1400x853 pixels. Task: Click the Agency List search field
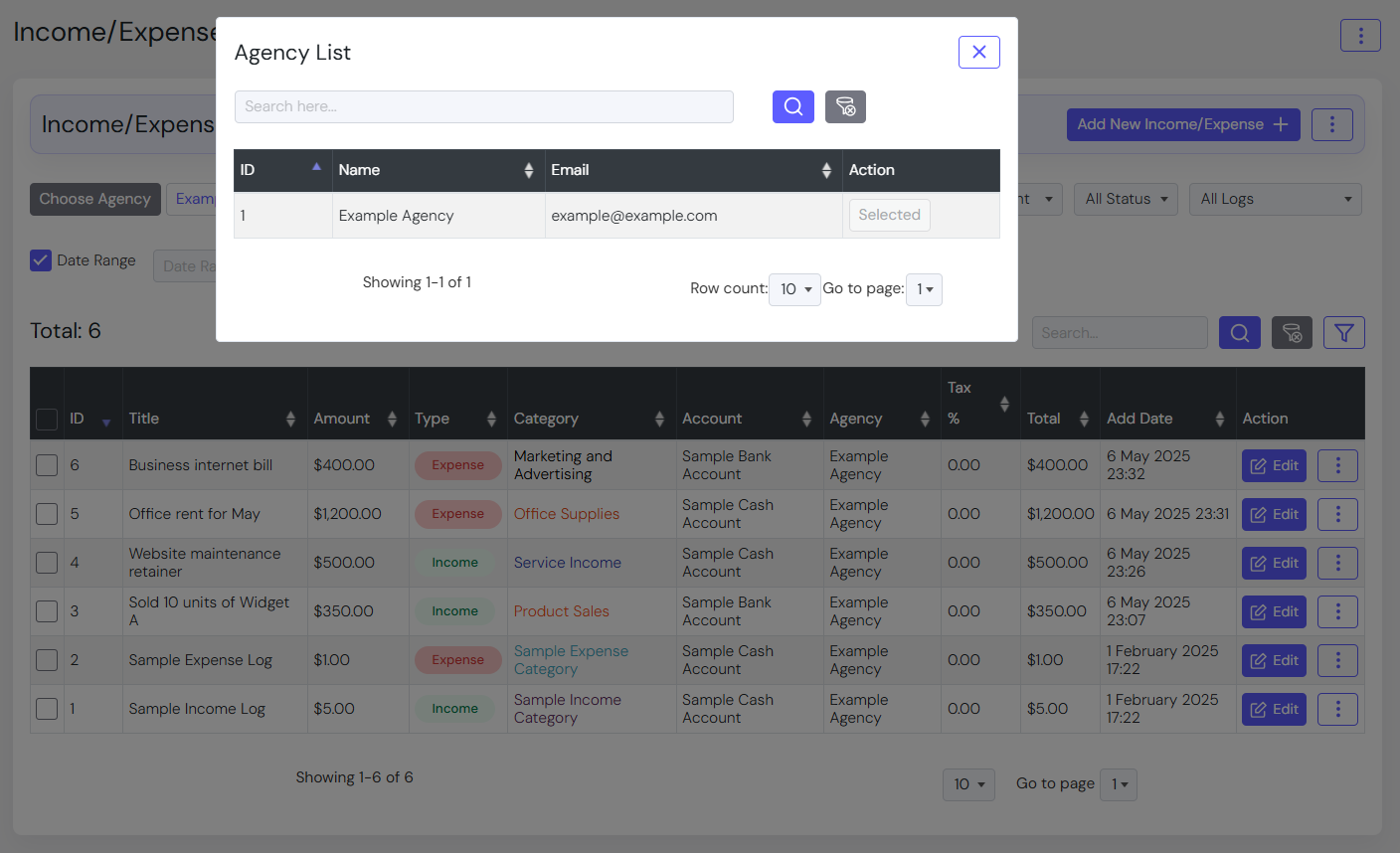(483, 106)
